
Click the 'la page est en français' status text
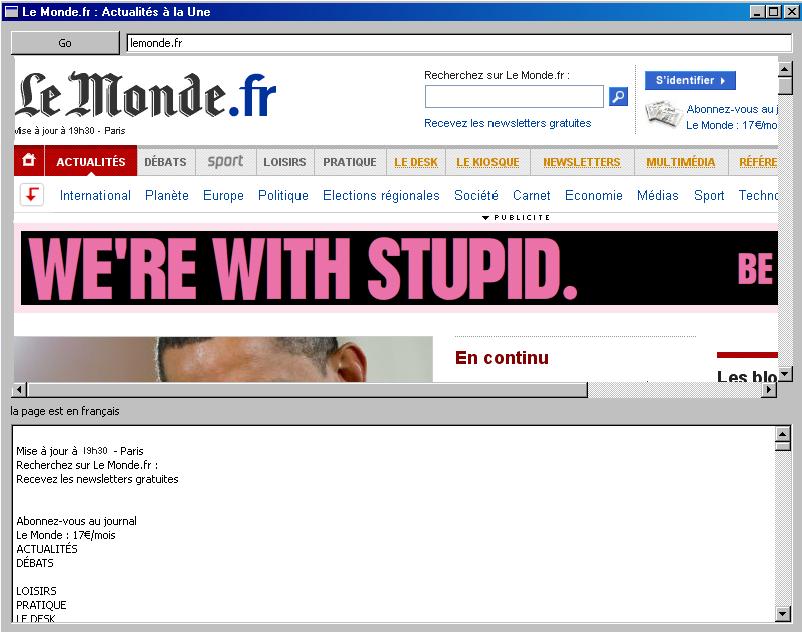pos(65,411)
